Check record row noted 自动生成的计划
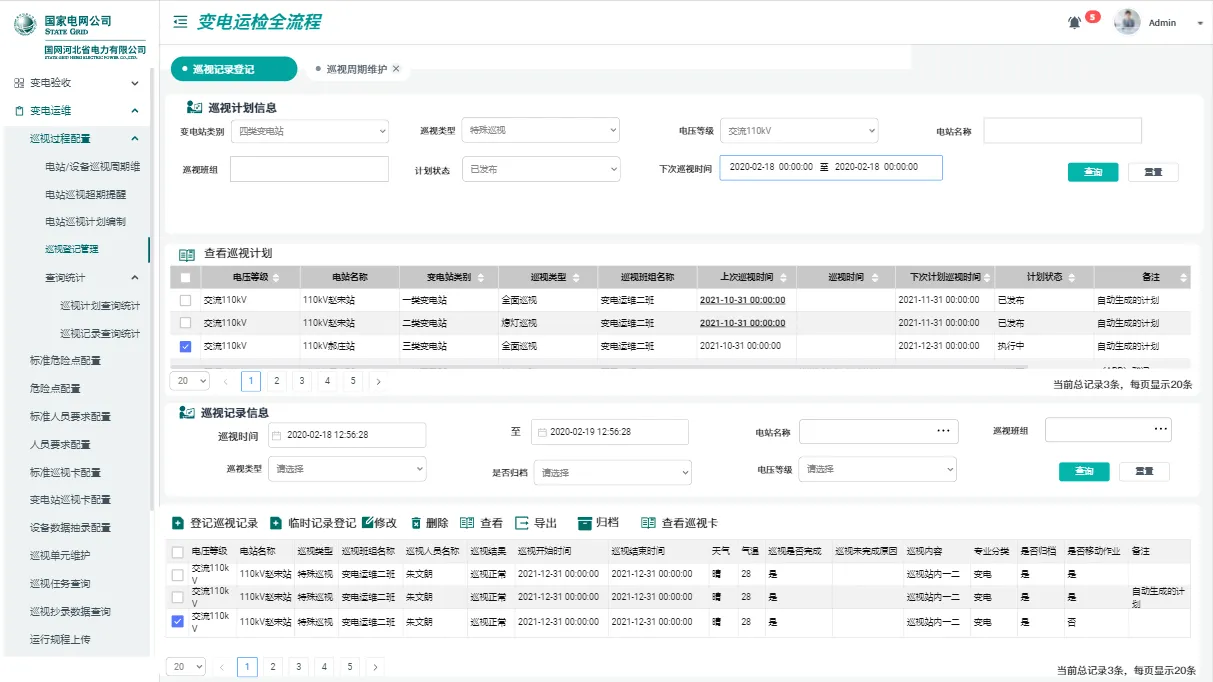The image size is (1213, 682). (x=178, y=597)
